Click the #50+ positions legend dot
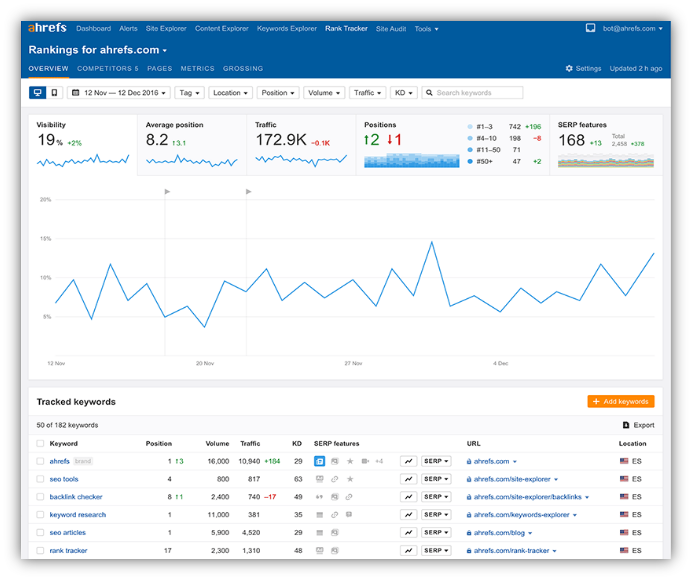693x581 pixels. [x=470, y=161]
